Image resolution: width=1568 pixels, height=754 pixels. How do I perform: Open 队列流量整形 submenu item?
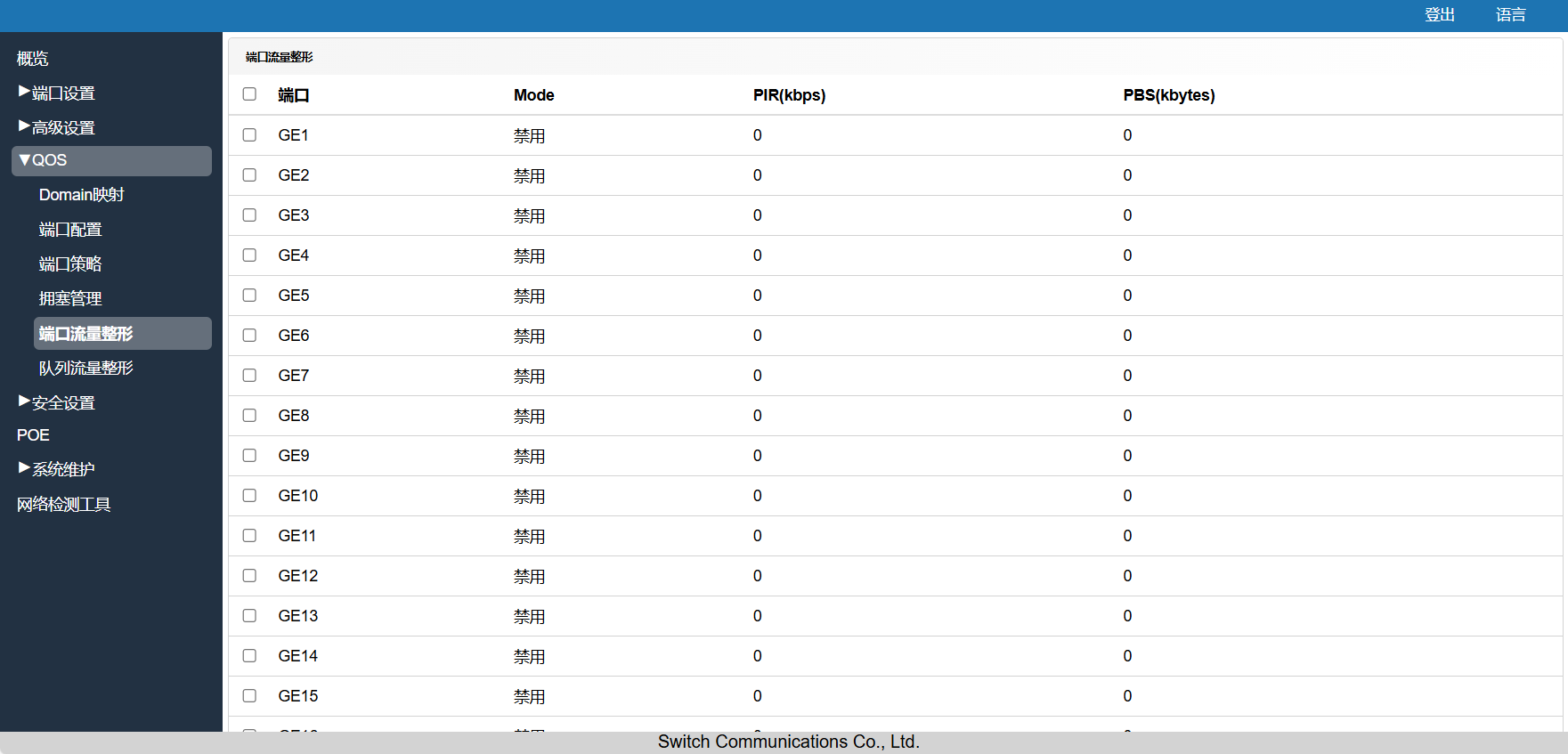point(86,369)
